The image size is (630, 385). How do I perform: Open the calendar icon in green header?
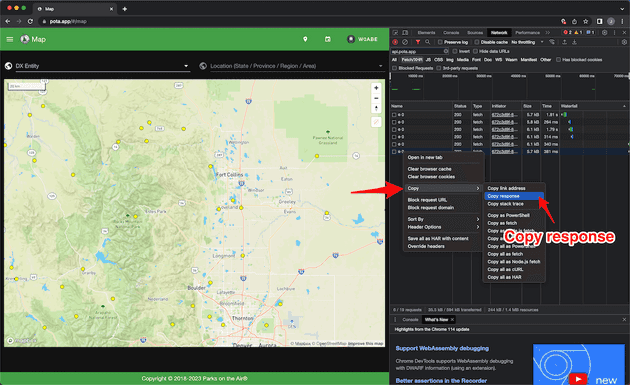tap(328, 39)
